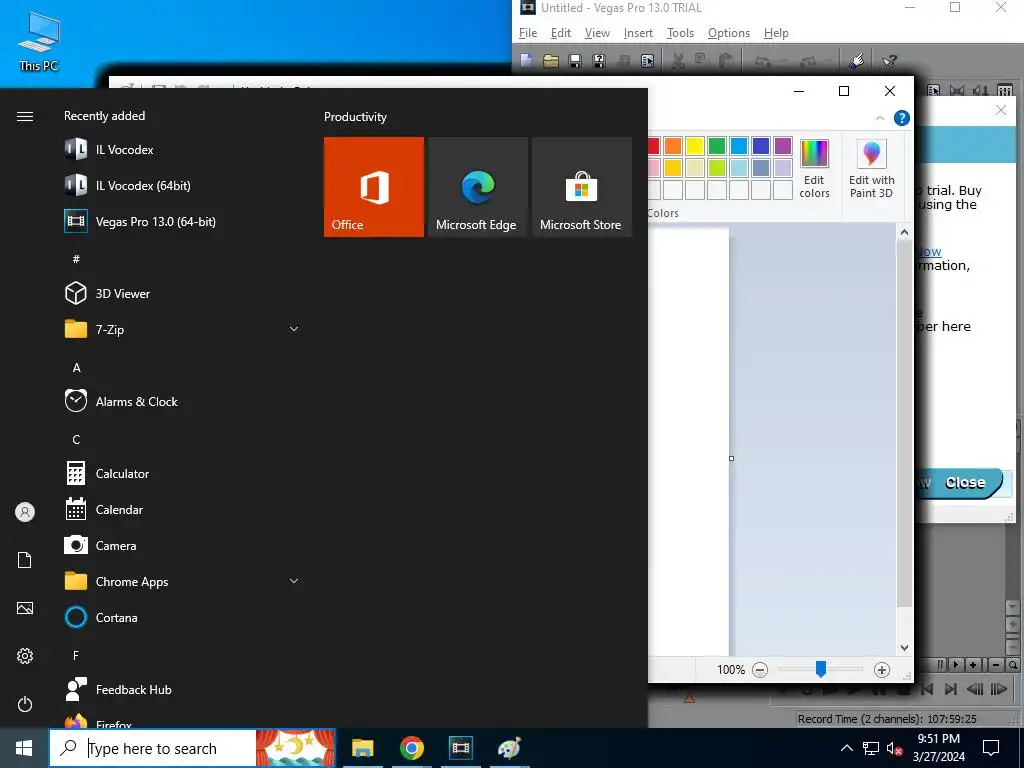Open the Vegas Insert menu

(x=638, y=33)
